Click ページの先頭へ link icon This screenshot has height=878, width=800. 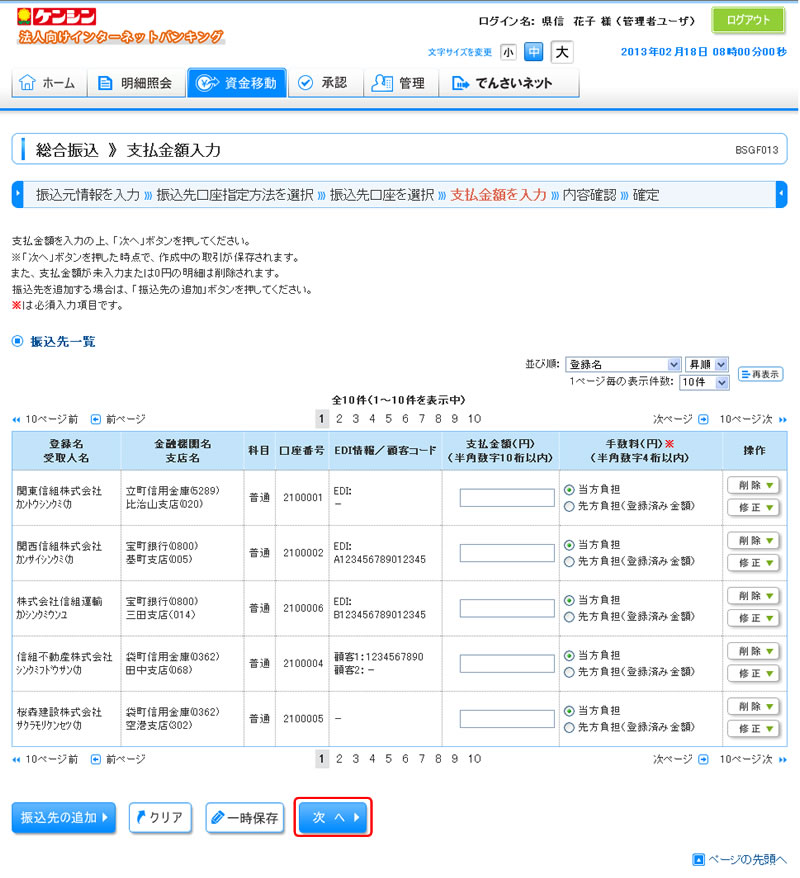699,859
